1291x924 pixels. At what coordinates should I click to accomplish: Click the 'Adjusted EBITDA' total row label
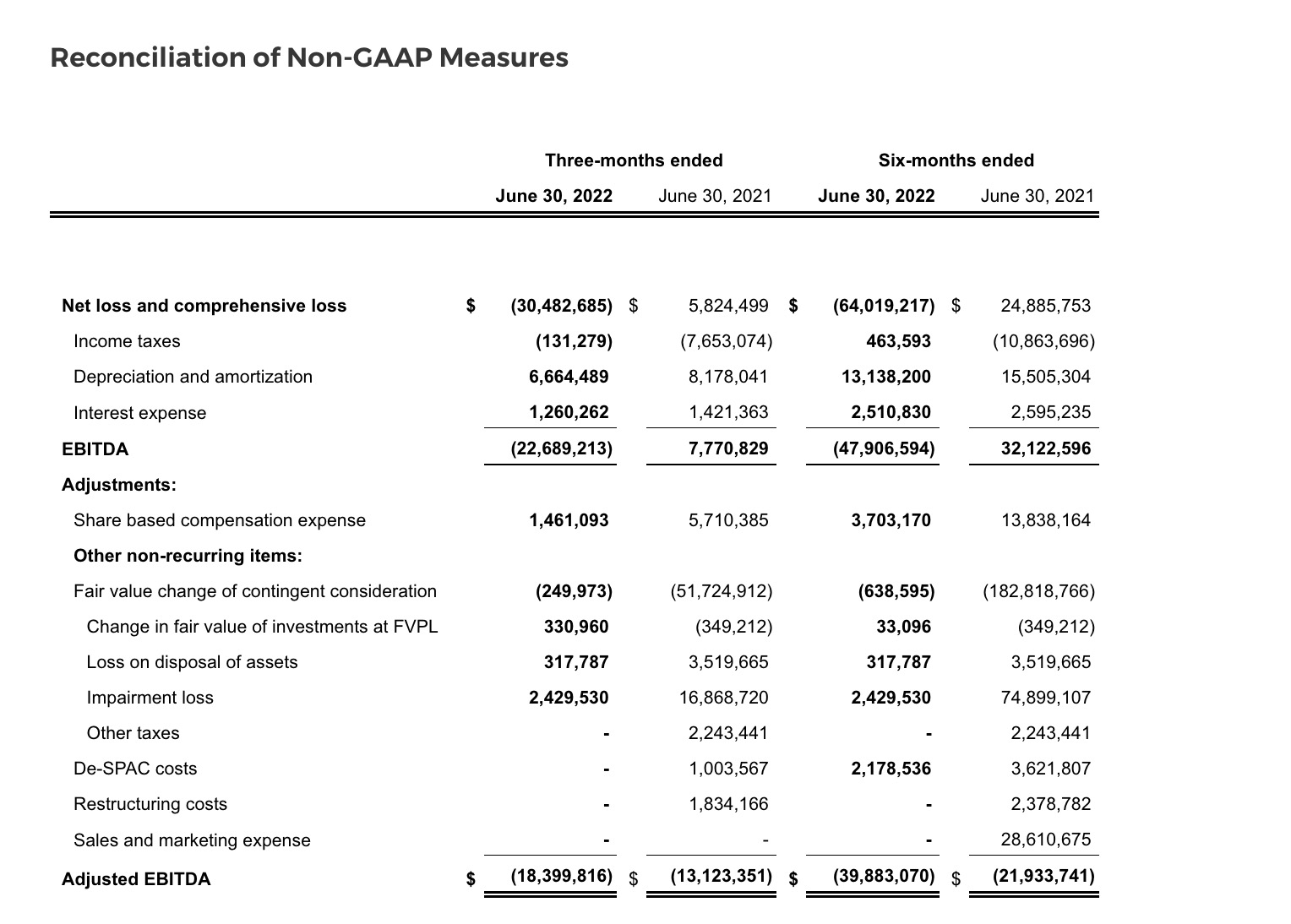click(136, 879)
